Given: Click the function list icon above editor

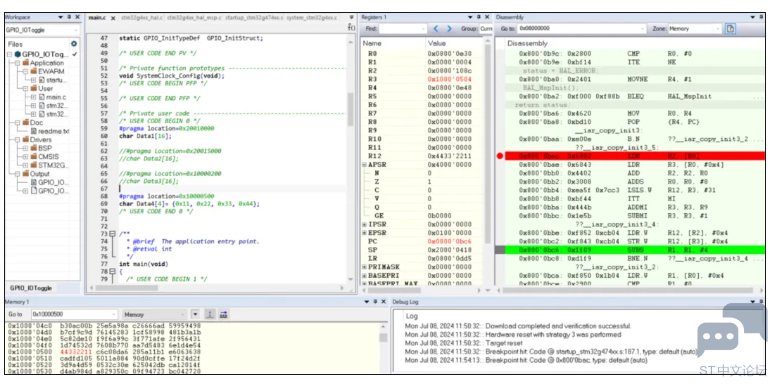Looking at the screenshot, I should [351, 27].
